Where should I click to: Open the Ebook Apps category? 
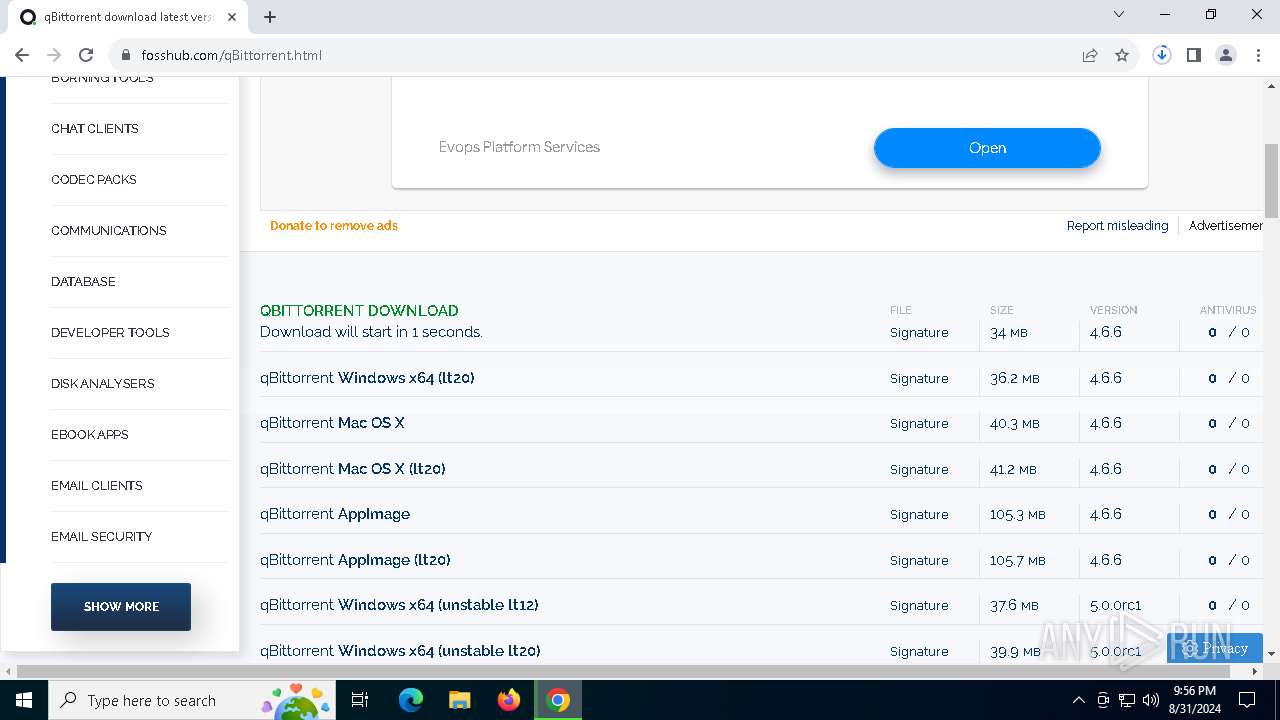pyautogui.click(x=90, y=435)
